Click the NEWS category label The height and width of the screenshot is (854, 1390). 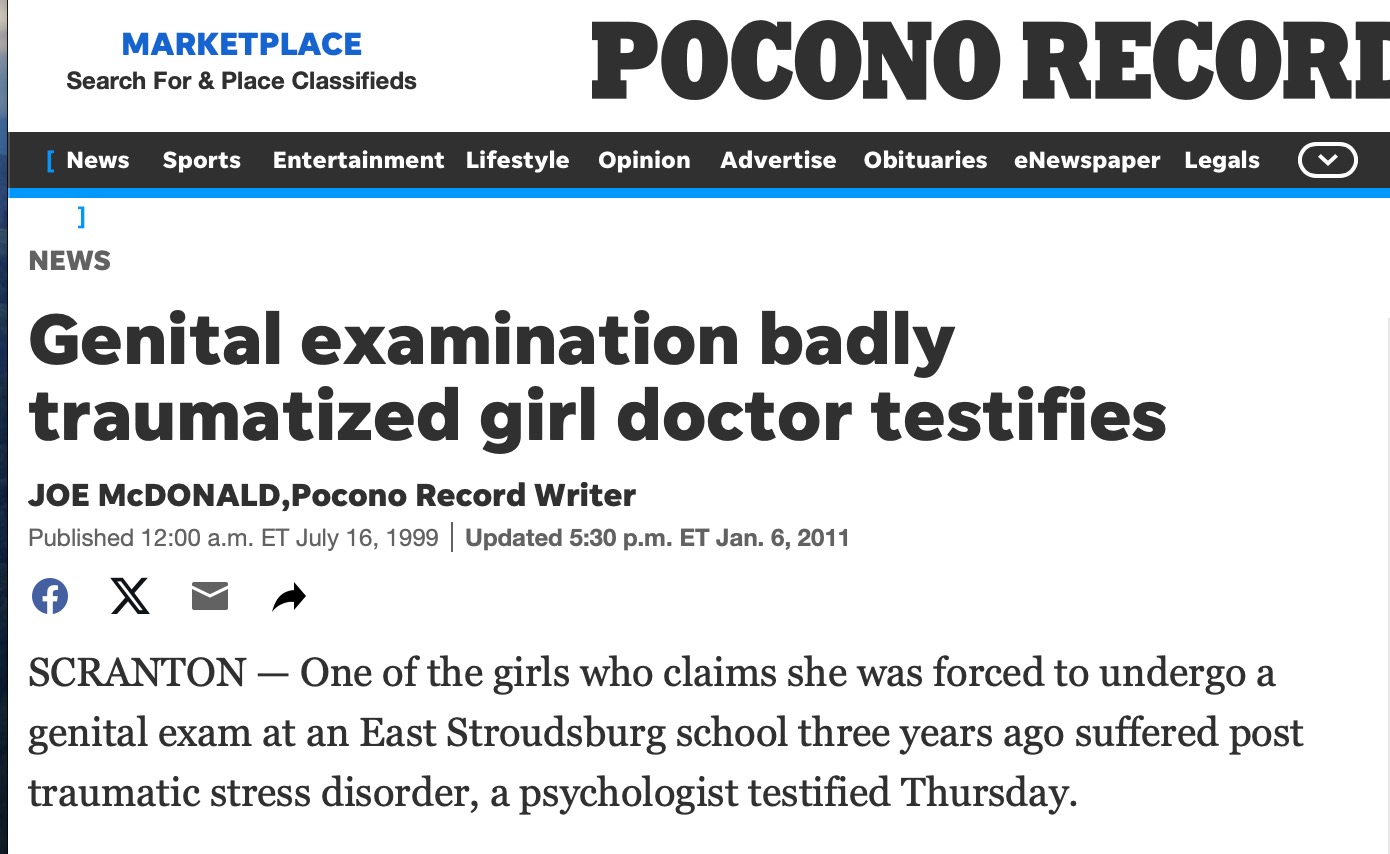tap(70, 261)
